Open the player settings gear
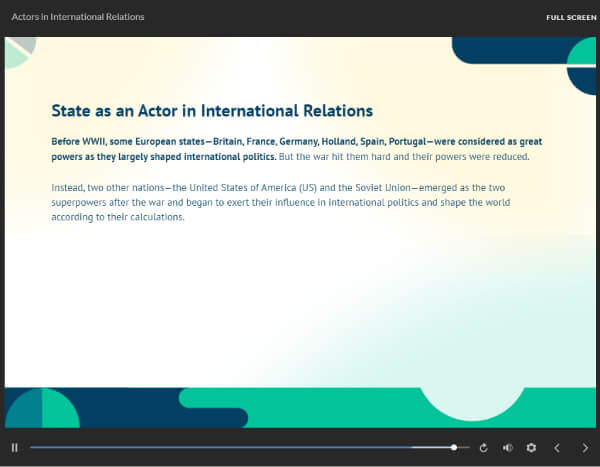Viewport: 600px width, 467px height. tap(531, 447)
